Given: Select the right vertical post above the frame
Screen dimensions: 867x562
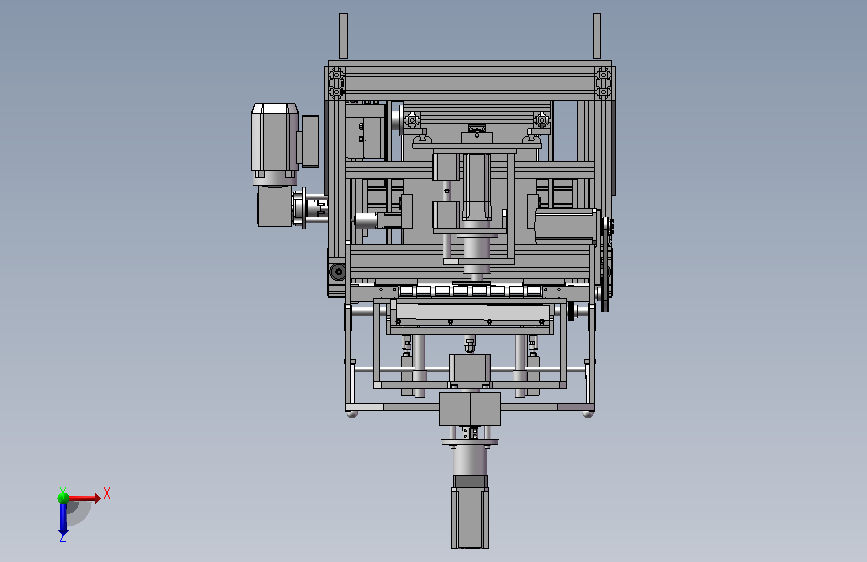Looking at the screenshot, I should pos(597,36).
